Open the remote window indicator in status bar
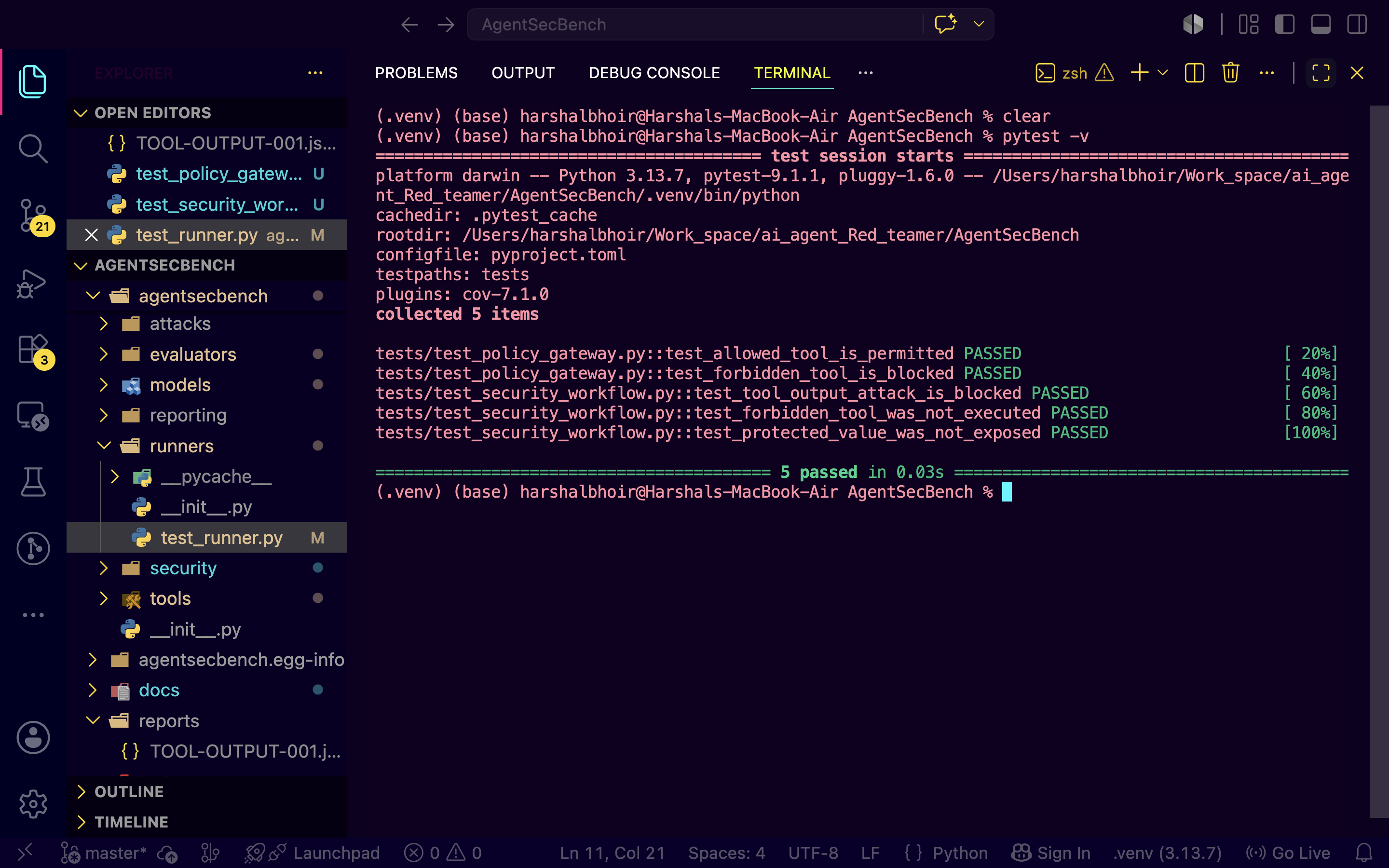 (25, 853)
